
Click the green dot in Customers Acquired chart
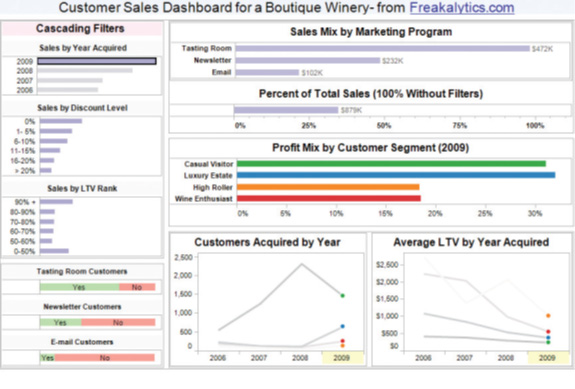click(343, 296)
